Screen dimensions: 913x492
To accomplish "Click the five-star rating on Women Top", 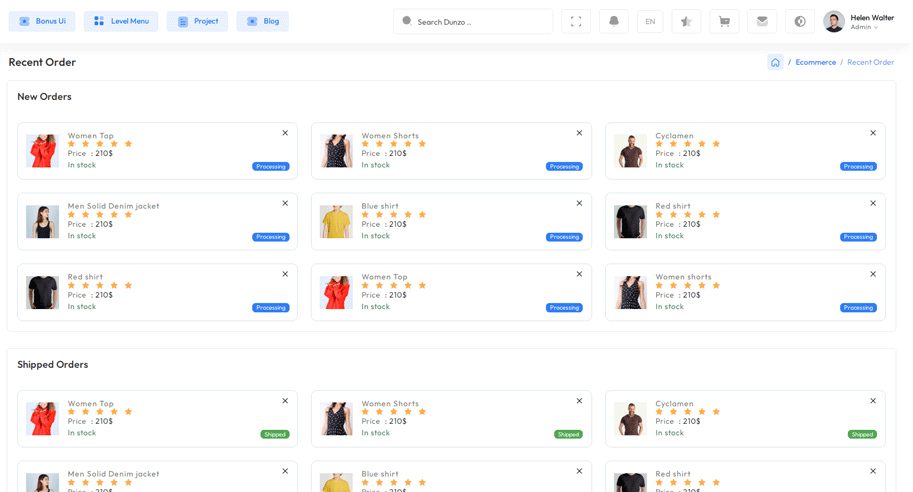I will point(100,144).
